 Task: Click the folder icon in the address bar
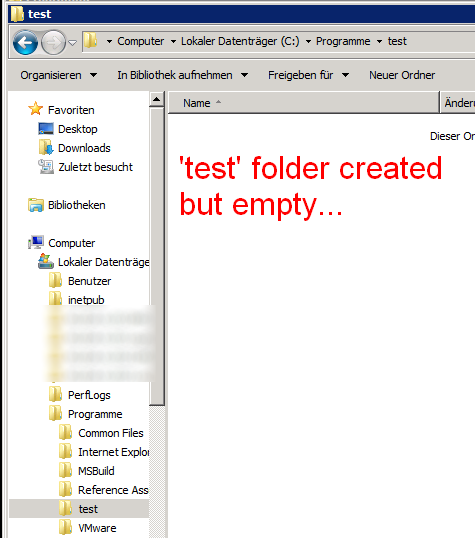point(91,40)
